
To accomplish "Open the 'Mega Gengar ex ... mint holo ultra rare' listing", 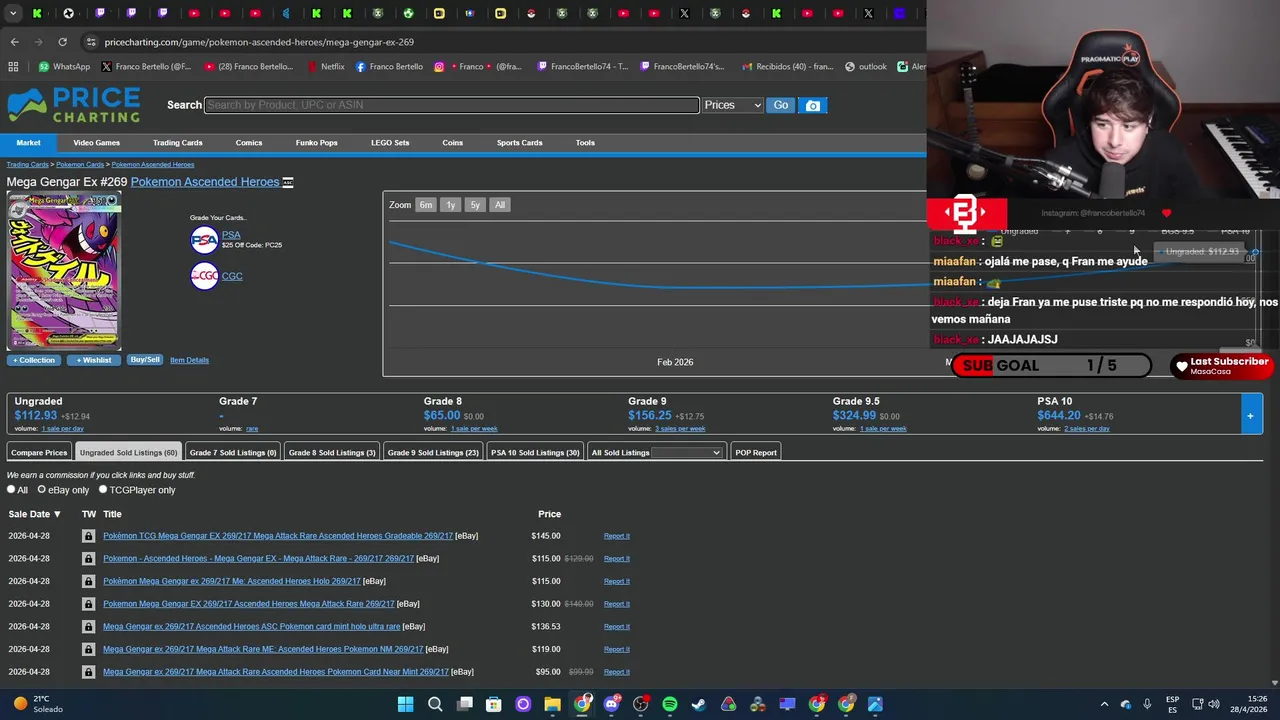I will pos(251,627).
